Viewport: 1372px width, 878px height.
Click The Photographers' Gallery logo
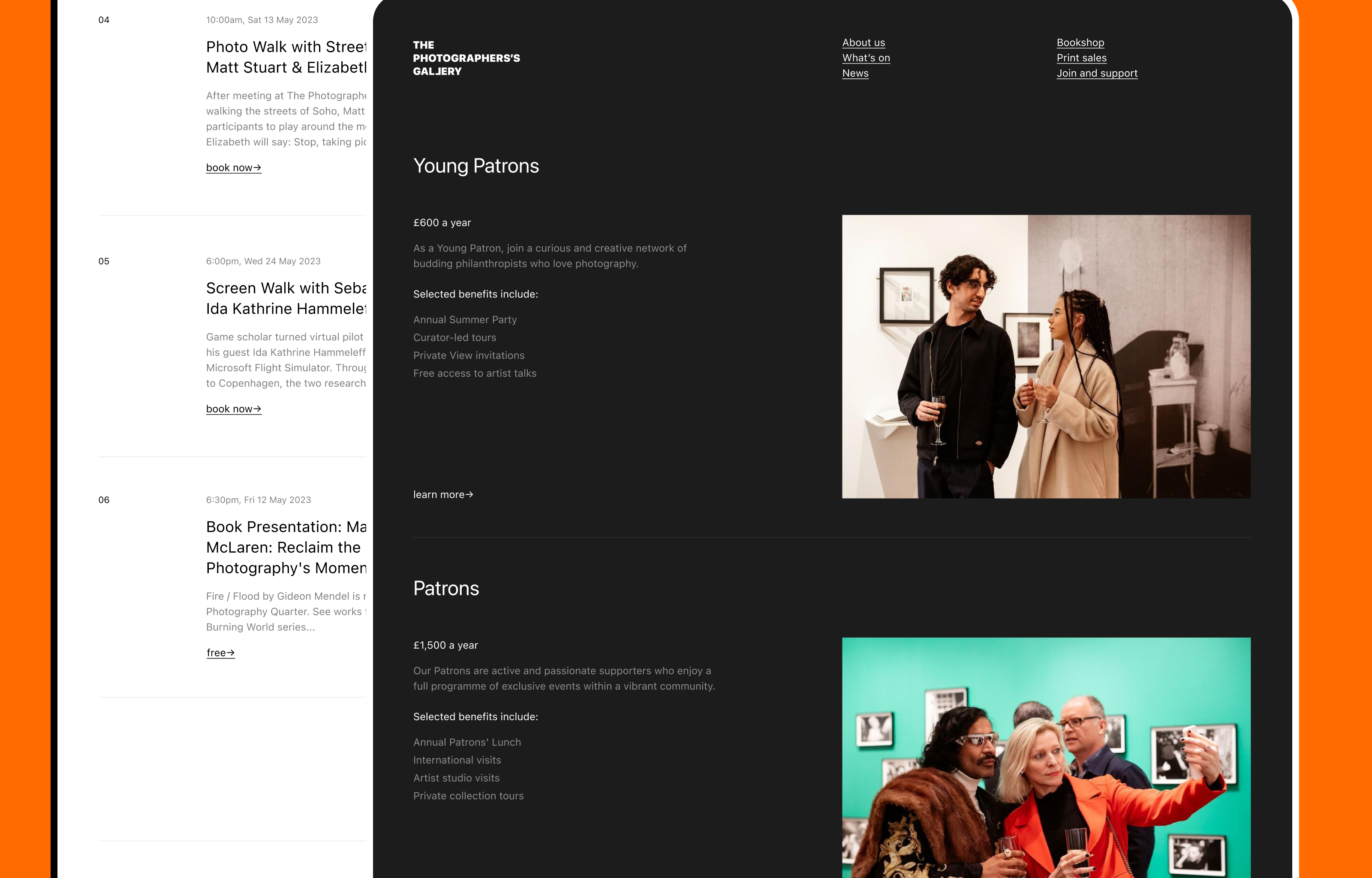pos(466,58)
